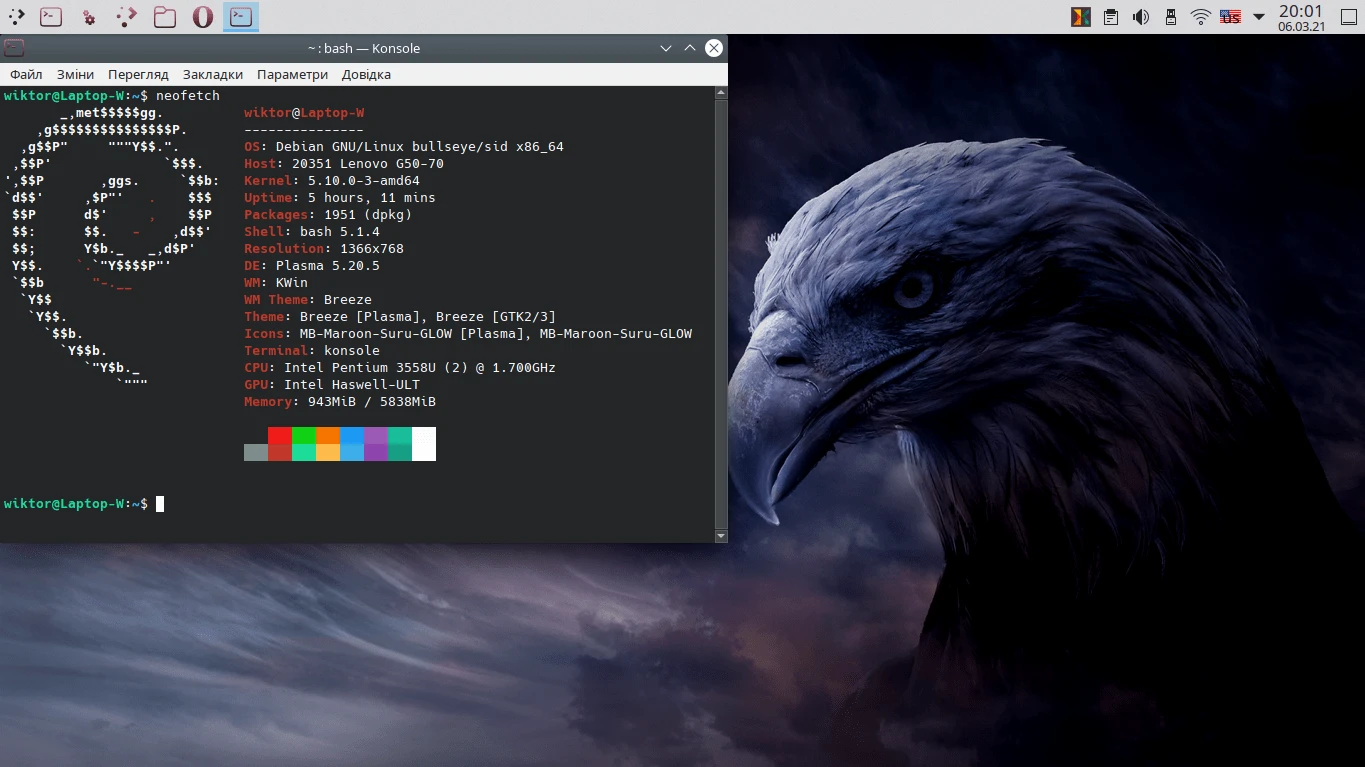1365x767 pixels.
Task: Open the Wi-Fi networks tray icon
Action: tap(1200, 16)
